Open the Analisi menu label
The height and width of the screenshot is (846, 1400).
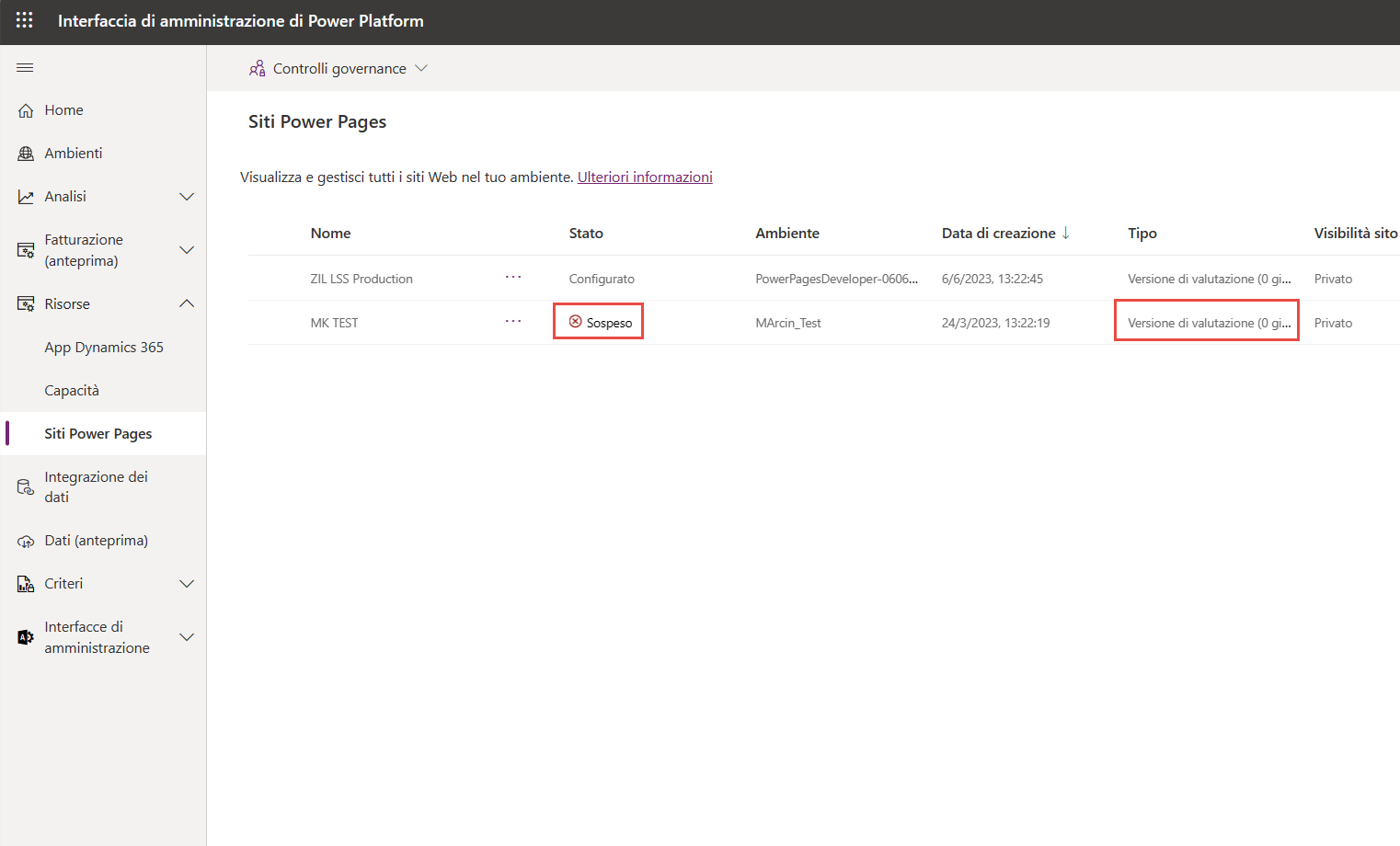pyautogui.click(x=65, y=197)
